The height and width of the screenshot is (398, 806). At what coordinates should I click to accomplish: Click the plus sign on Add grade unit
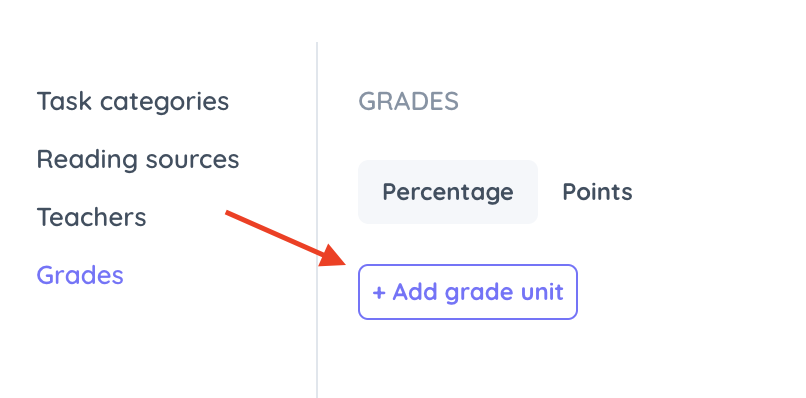[379, 293]
